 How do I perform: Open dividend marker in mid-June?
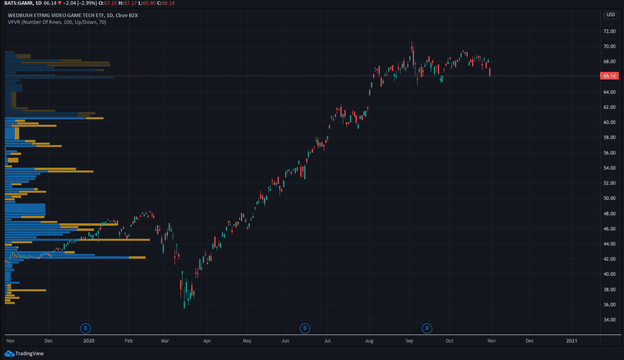(x=305, y=328)
